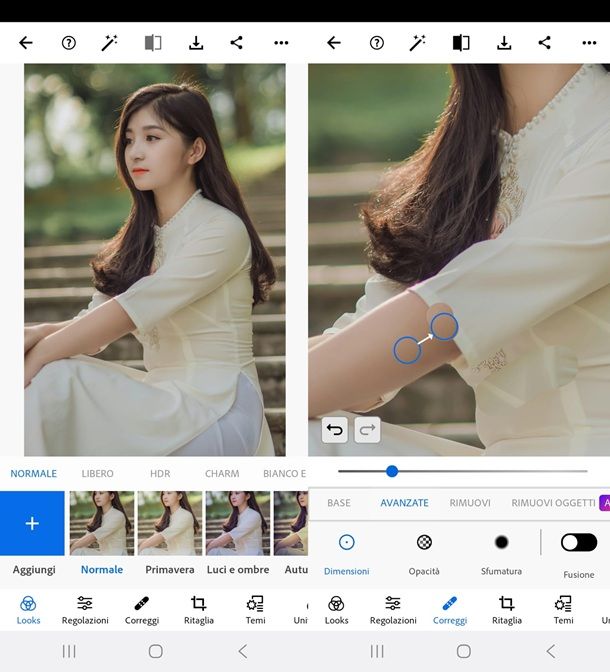Go back using the left screen arrow
This screenshot has height=672, width=610.
[x=26, y=43]
